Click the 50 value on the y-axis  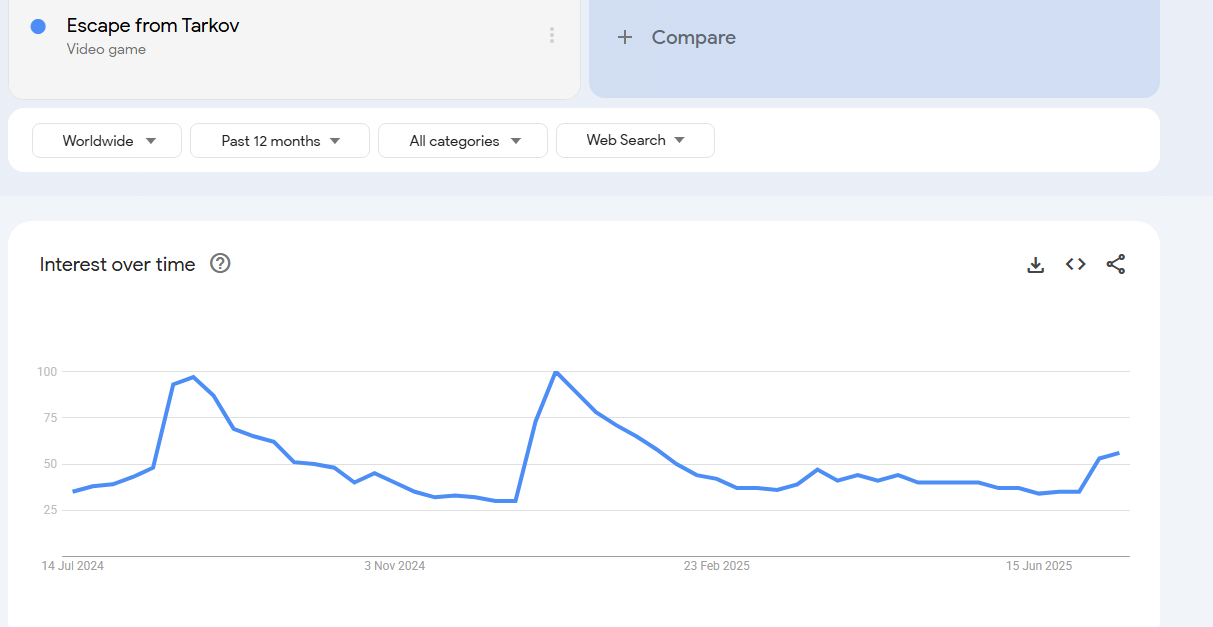(x=51, y=465)
